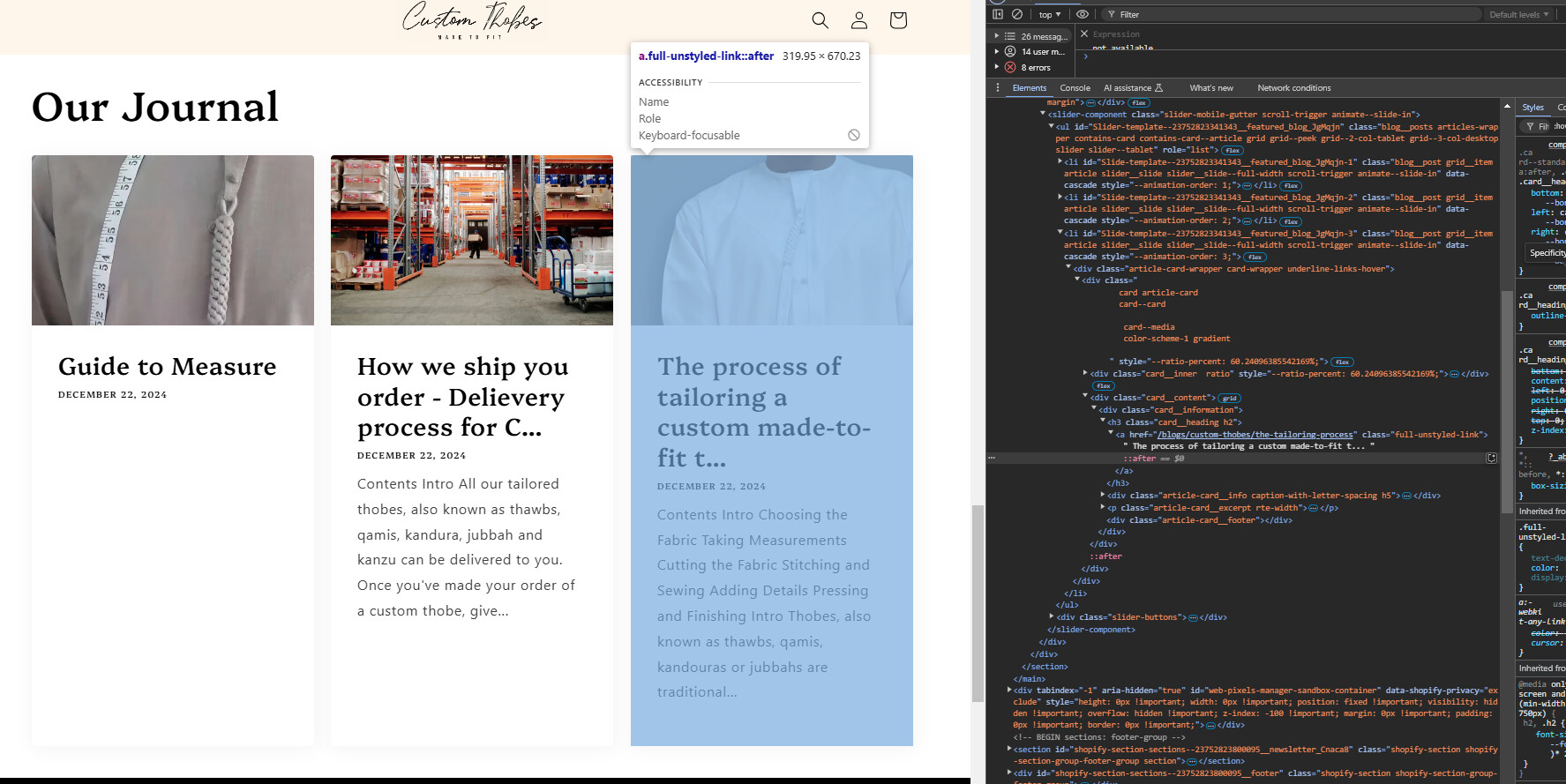Click the clear console icon
Viewport: 1566px width, 784px height.
pyautogui.click(x=1017, y=14)
